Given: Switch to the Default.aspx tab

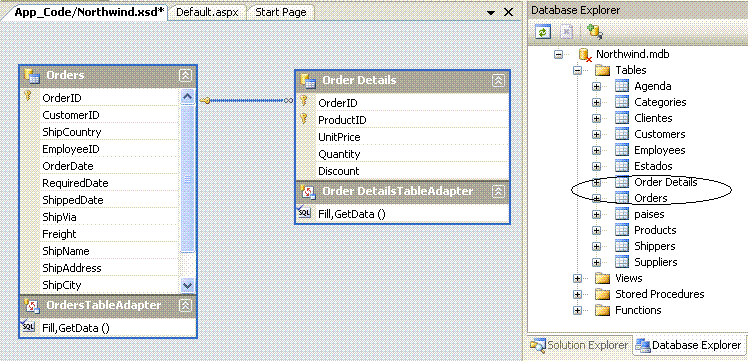Looking at the screenshot, I should (207, 12).
